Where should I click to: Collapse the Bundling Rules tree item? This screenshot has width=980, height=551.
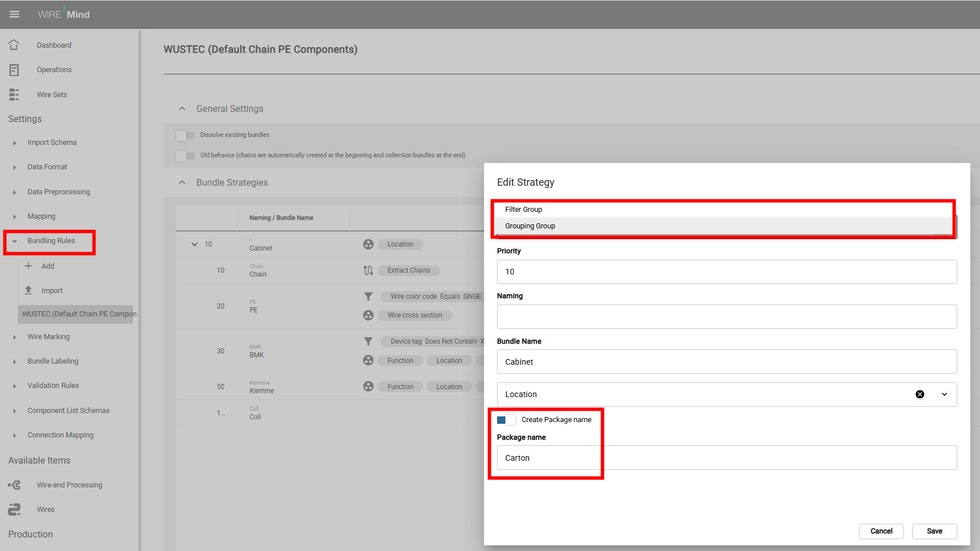tap(14, 241)
